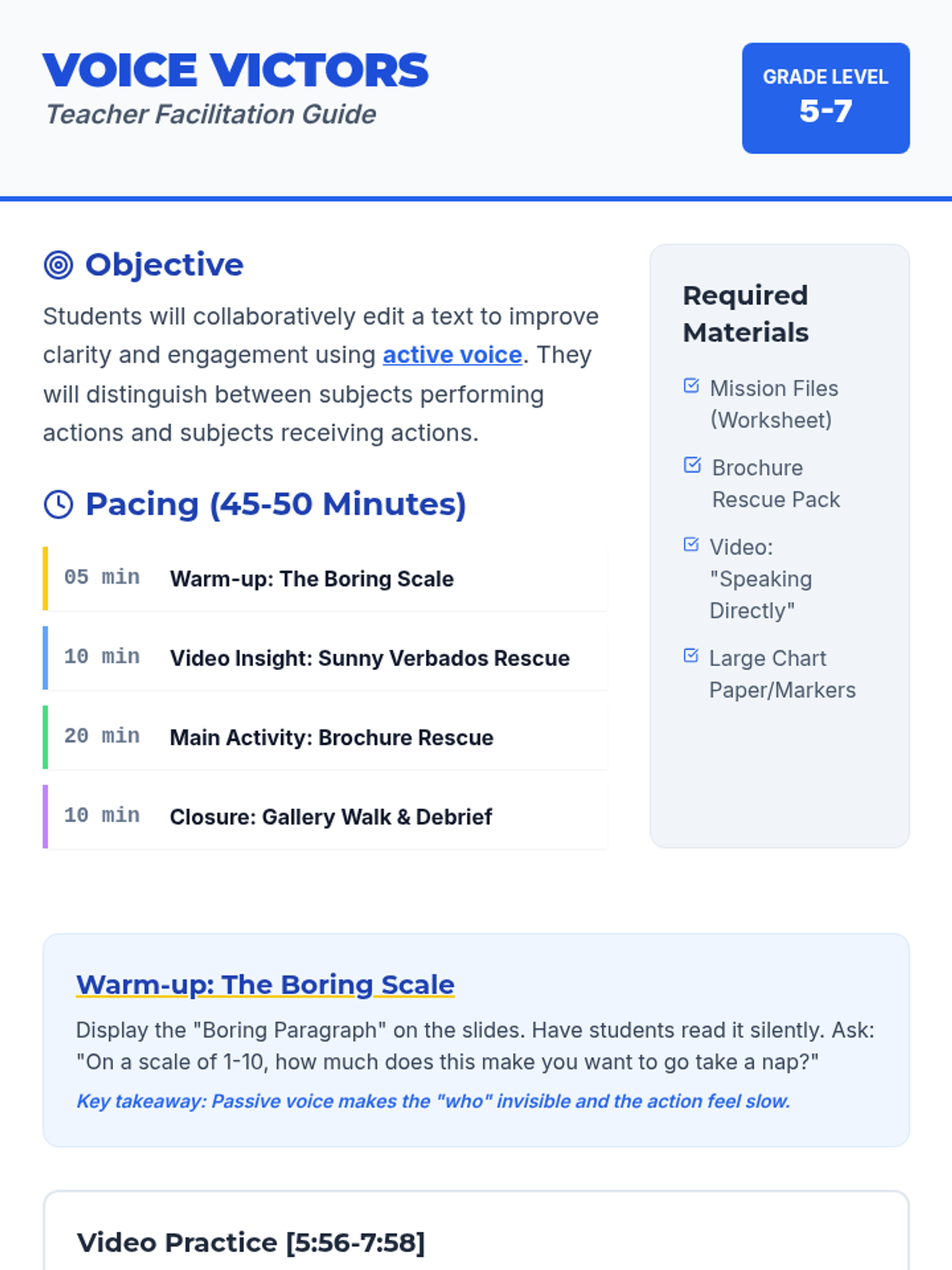The height and width of the screenshot is (1270, 952).
Task: Select the 05 min Warm-up pacing row
Action: click(x=325, y=579)
